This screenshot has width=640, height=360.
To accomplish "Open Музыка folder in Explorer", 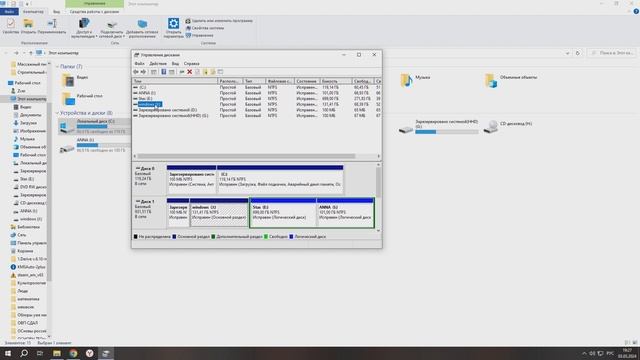I will click(x=415, y=80).
